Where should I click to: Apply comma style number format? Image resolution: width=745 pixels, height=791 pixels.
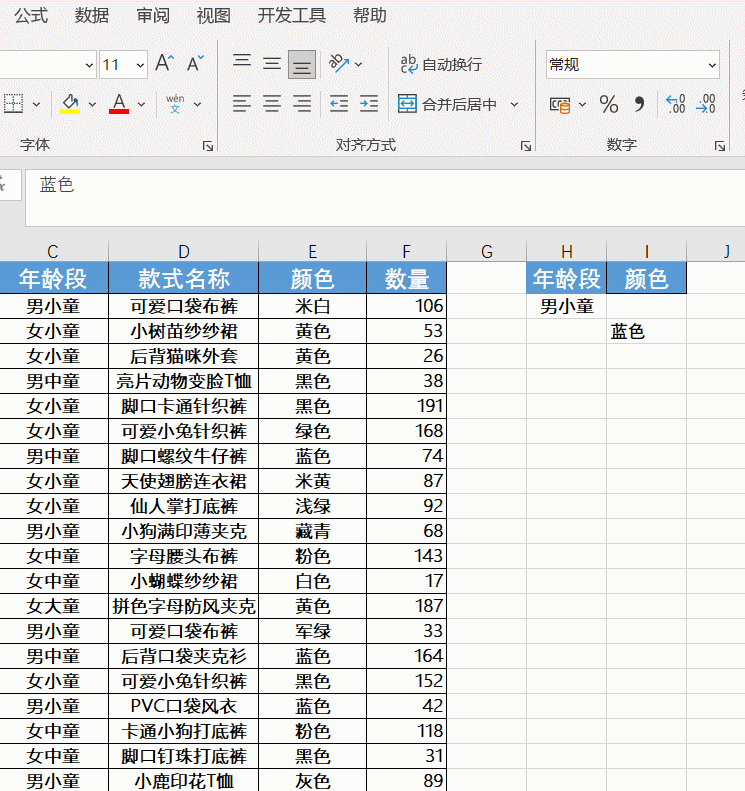[639, 104]
